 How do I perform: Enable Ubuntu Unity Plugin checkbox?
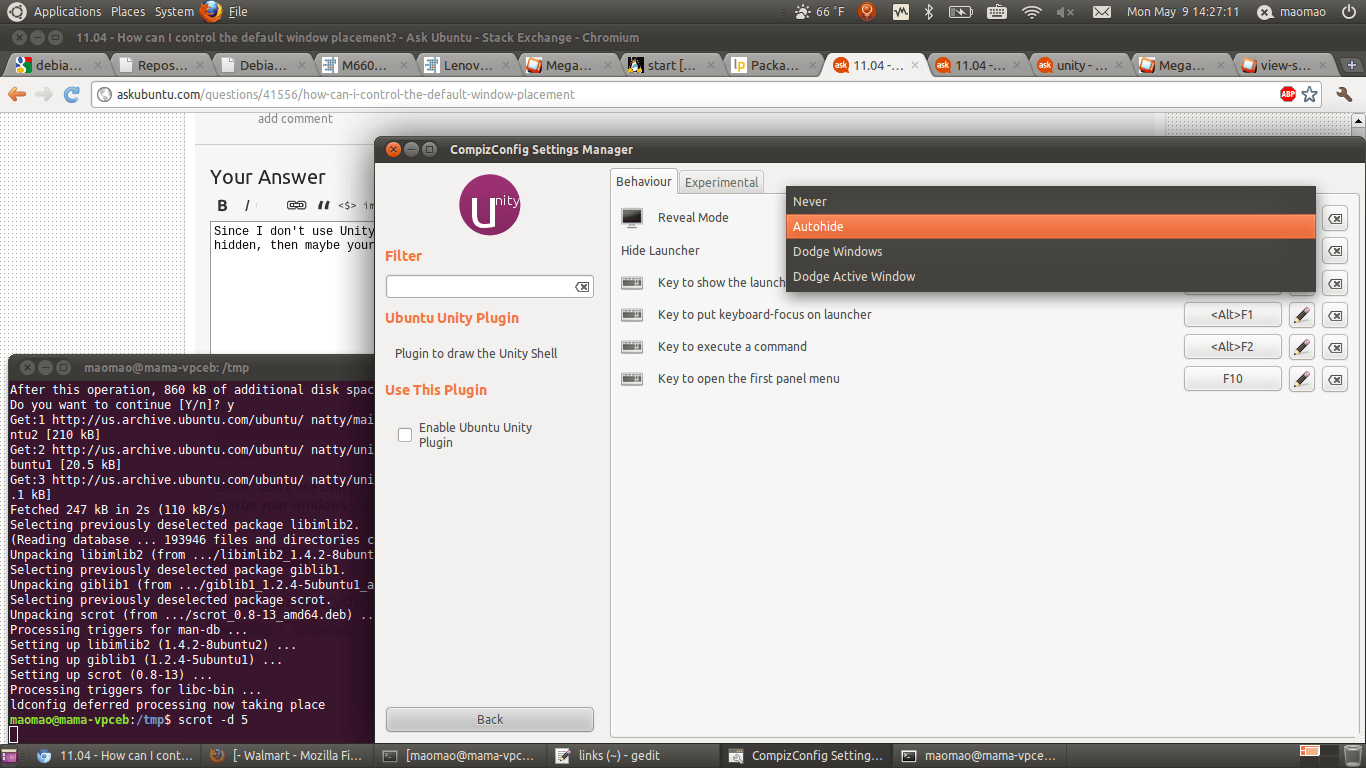coord(405,435)
